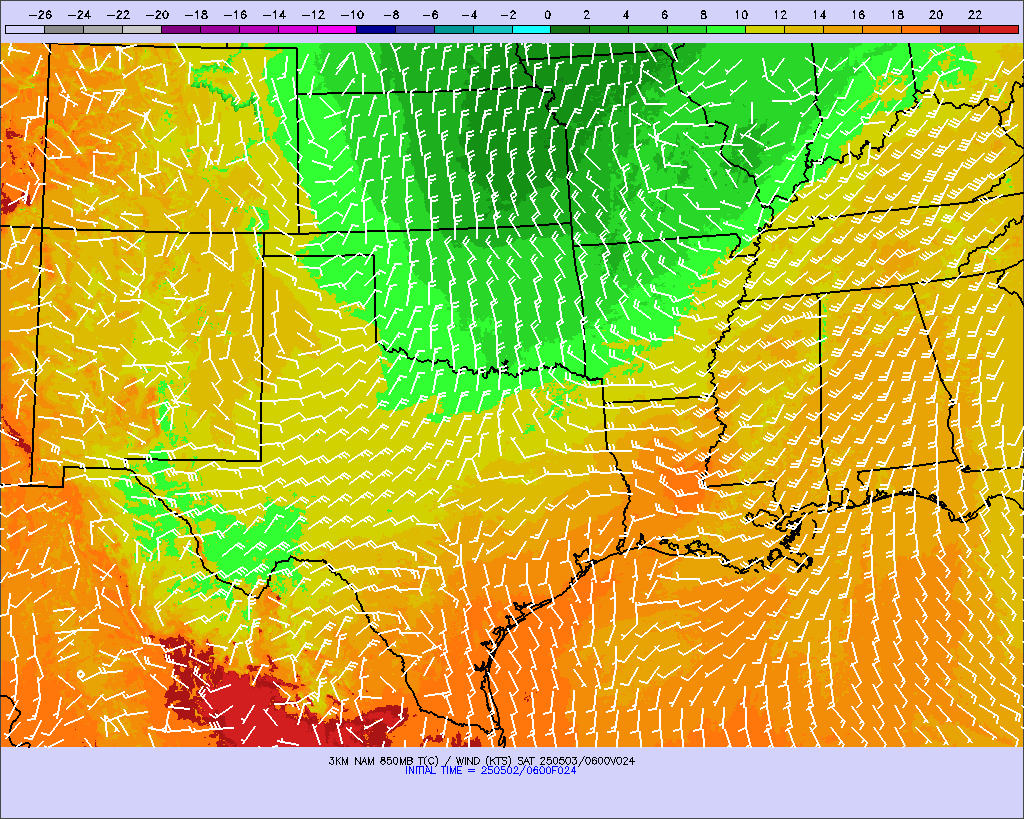Click the negative '-12' color scale label
The image size is (1024, 819).
[313, 15]
